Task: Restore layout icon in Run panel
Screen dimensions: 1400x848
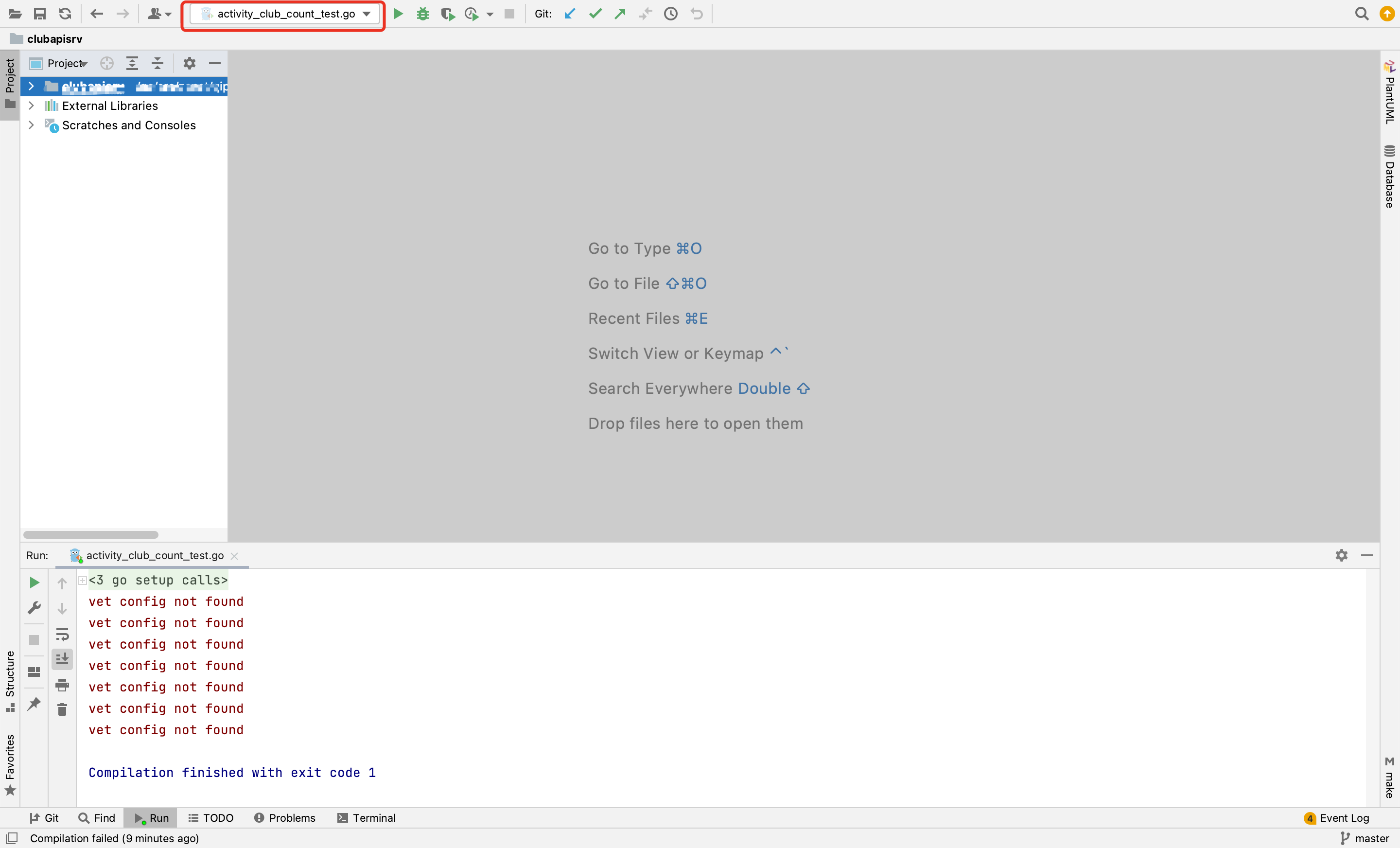Action: pos(34,672)
